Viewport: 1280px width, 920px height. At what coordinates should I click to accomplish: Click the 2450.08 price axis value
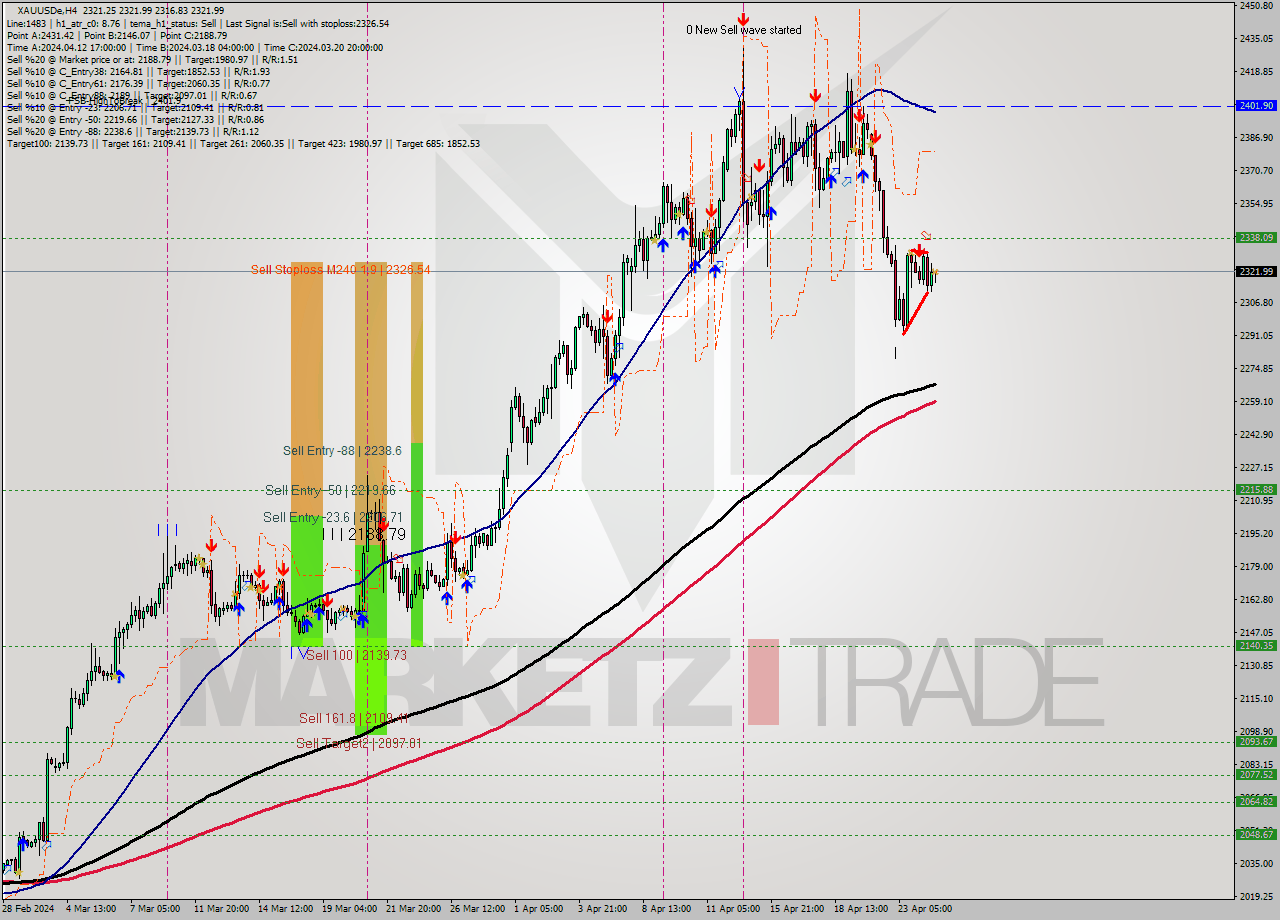click(1256, 6)
